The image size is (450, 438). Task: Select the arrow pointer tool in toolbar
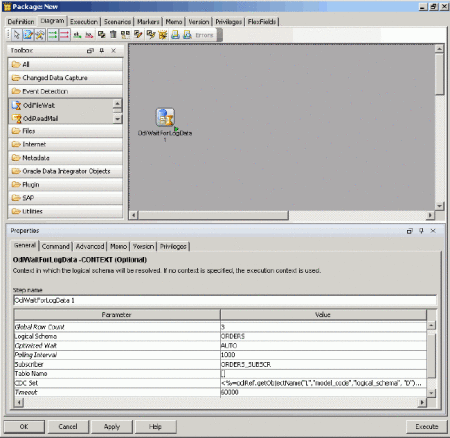(x=16, y=35)
